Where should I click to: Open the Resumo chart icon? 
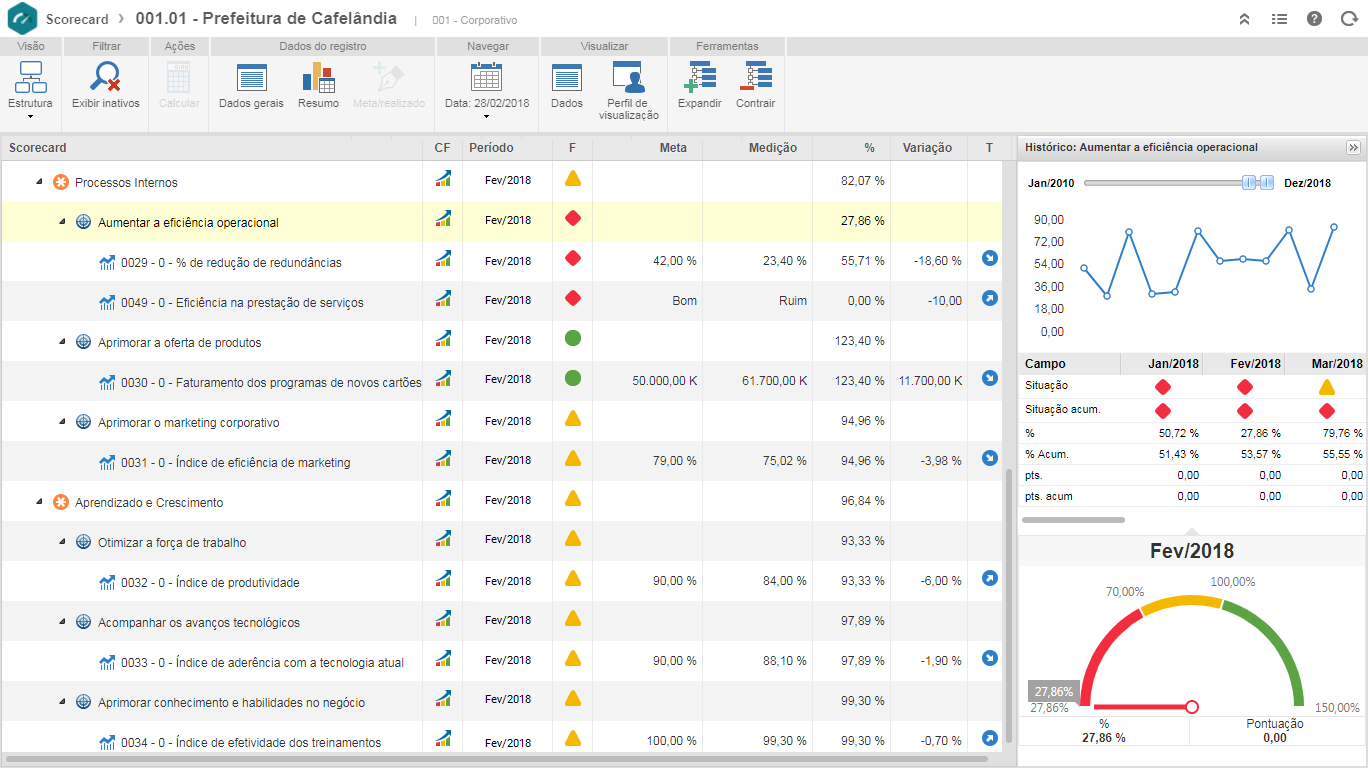318,78
